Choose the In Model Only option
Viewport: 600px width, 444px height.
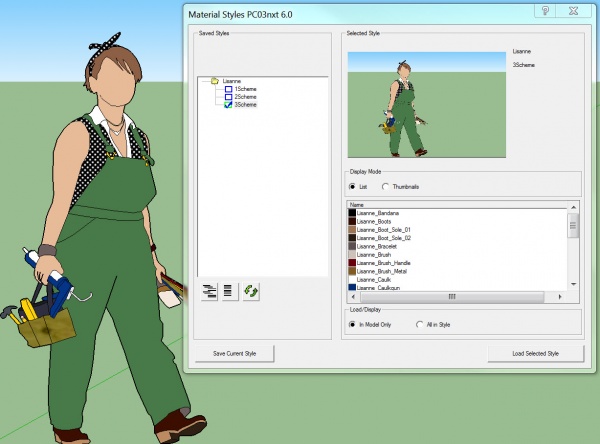(x=352, y=324)
